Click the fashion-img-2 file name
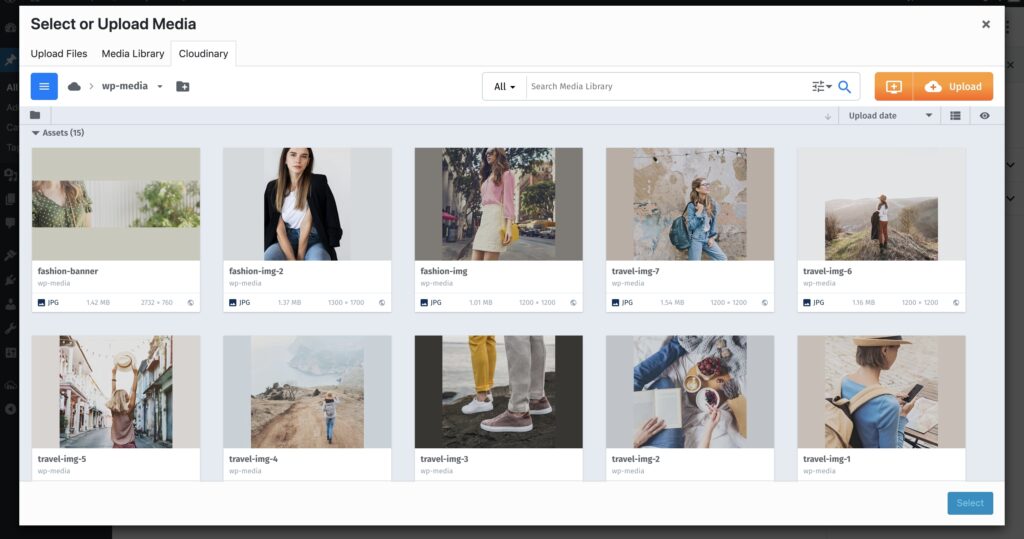1024x539 pixels. coord(256,271)
